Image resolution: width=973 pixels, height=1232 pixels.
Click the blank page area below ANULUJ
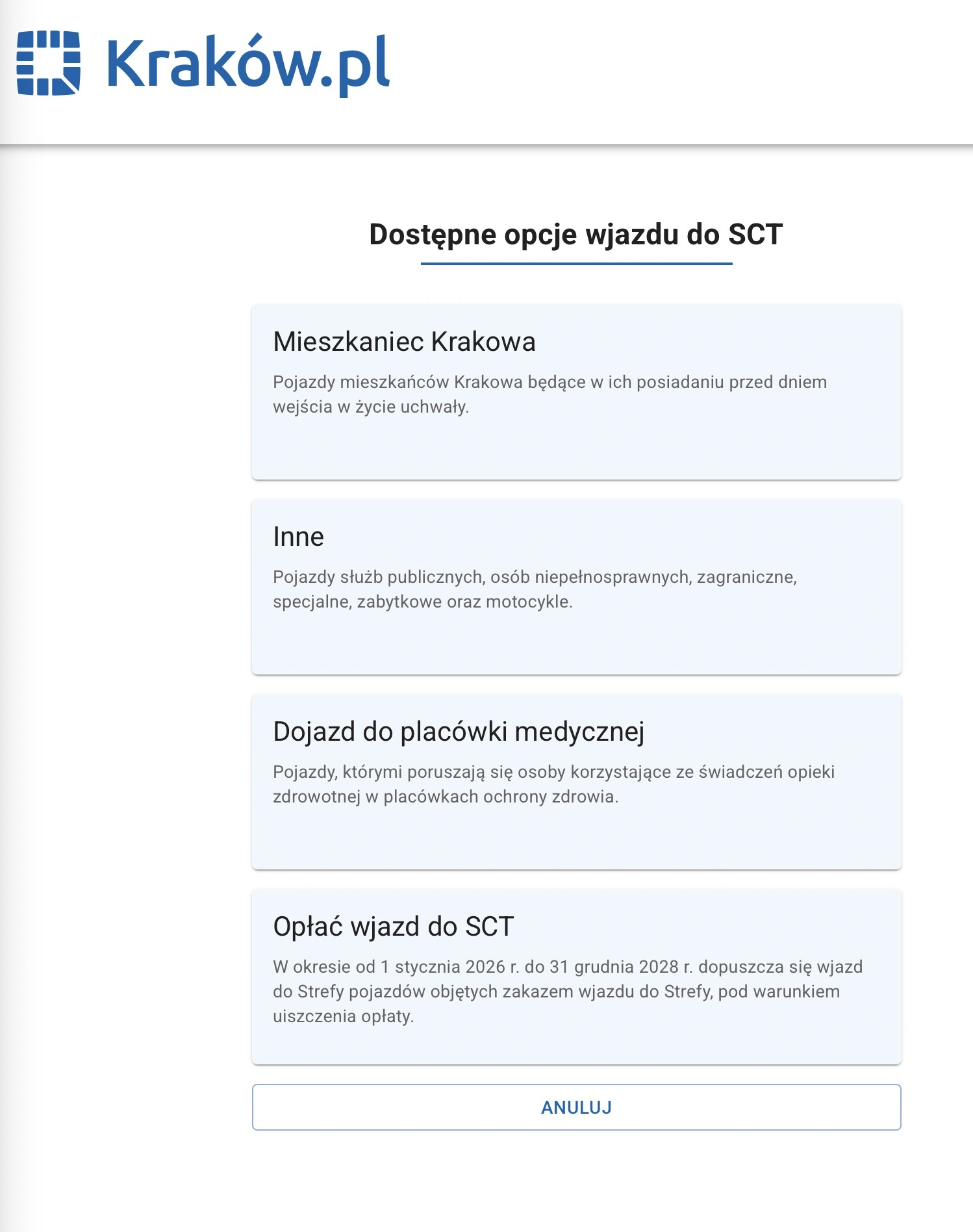pos(576,1183)
